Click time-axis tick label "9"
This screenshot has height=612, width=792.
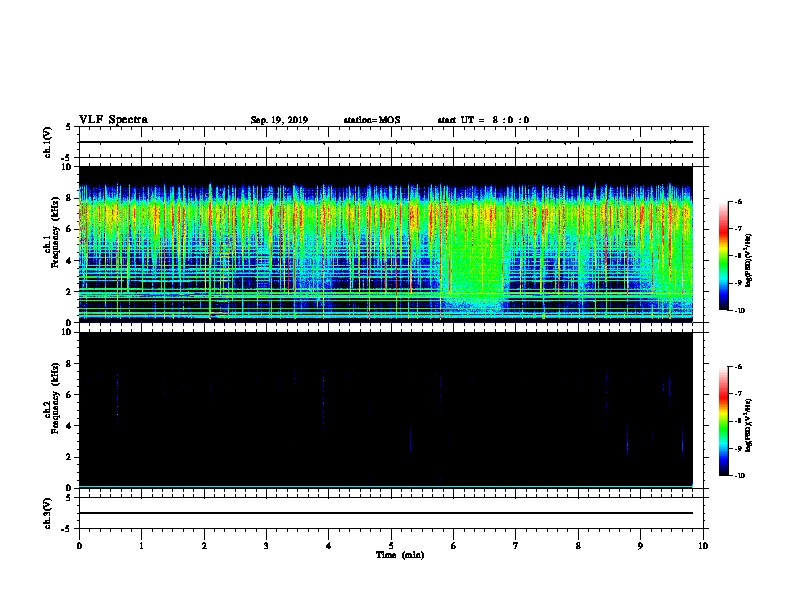click(640, 545)
